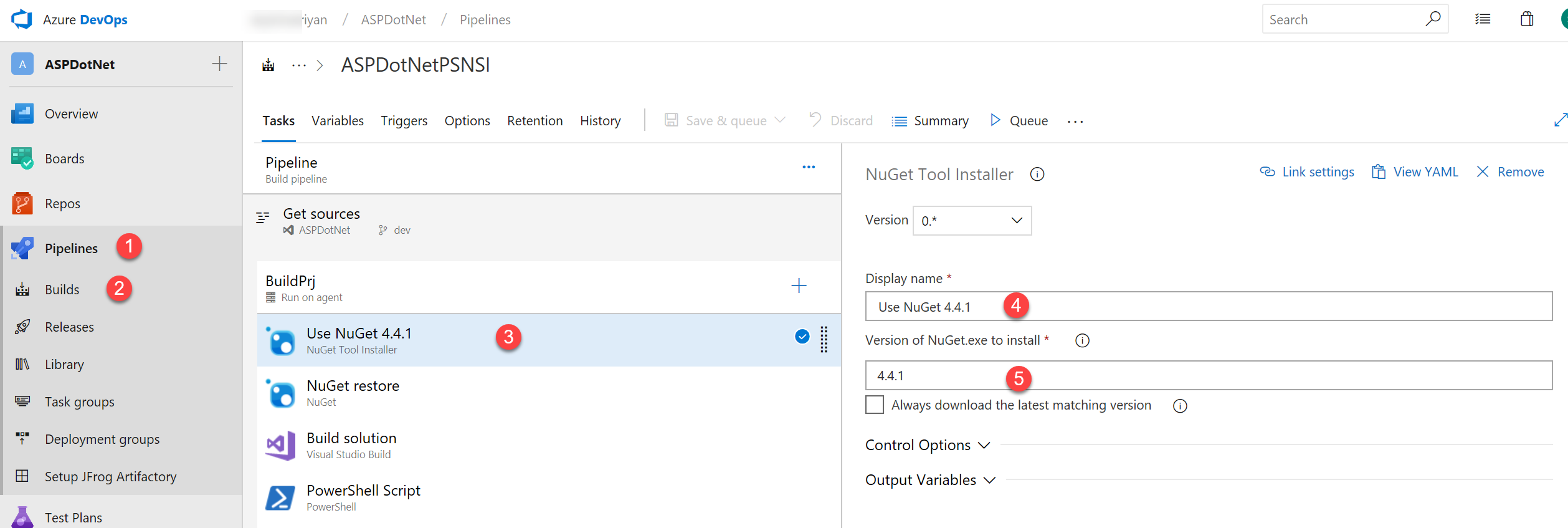Enable Always download the latest matching version
The width and height of the screenshot is (1568, 528).
875,405
